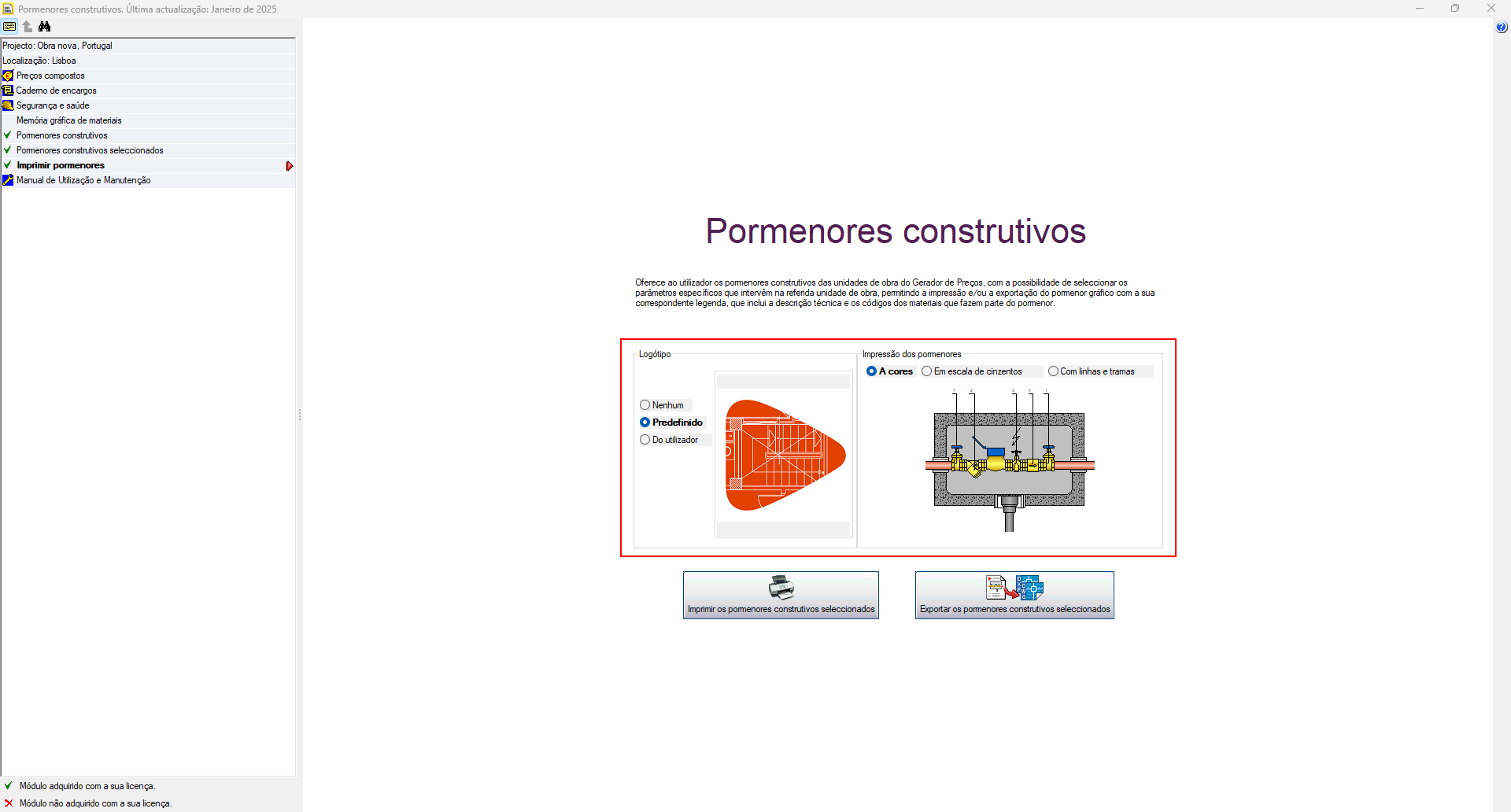This screenshot has height=812, width=1511.
Task: Click the large 'Pormenores construtivos' heading
Action: [896, 231]
